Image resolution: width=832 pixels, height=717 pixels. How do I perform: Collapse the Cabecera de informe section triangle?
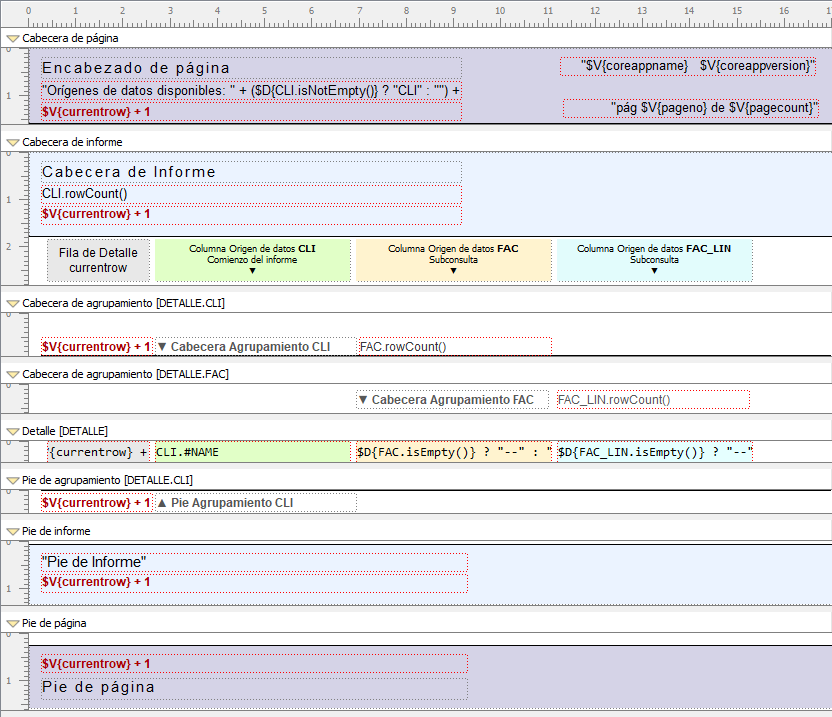[x=12, y=142]
